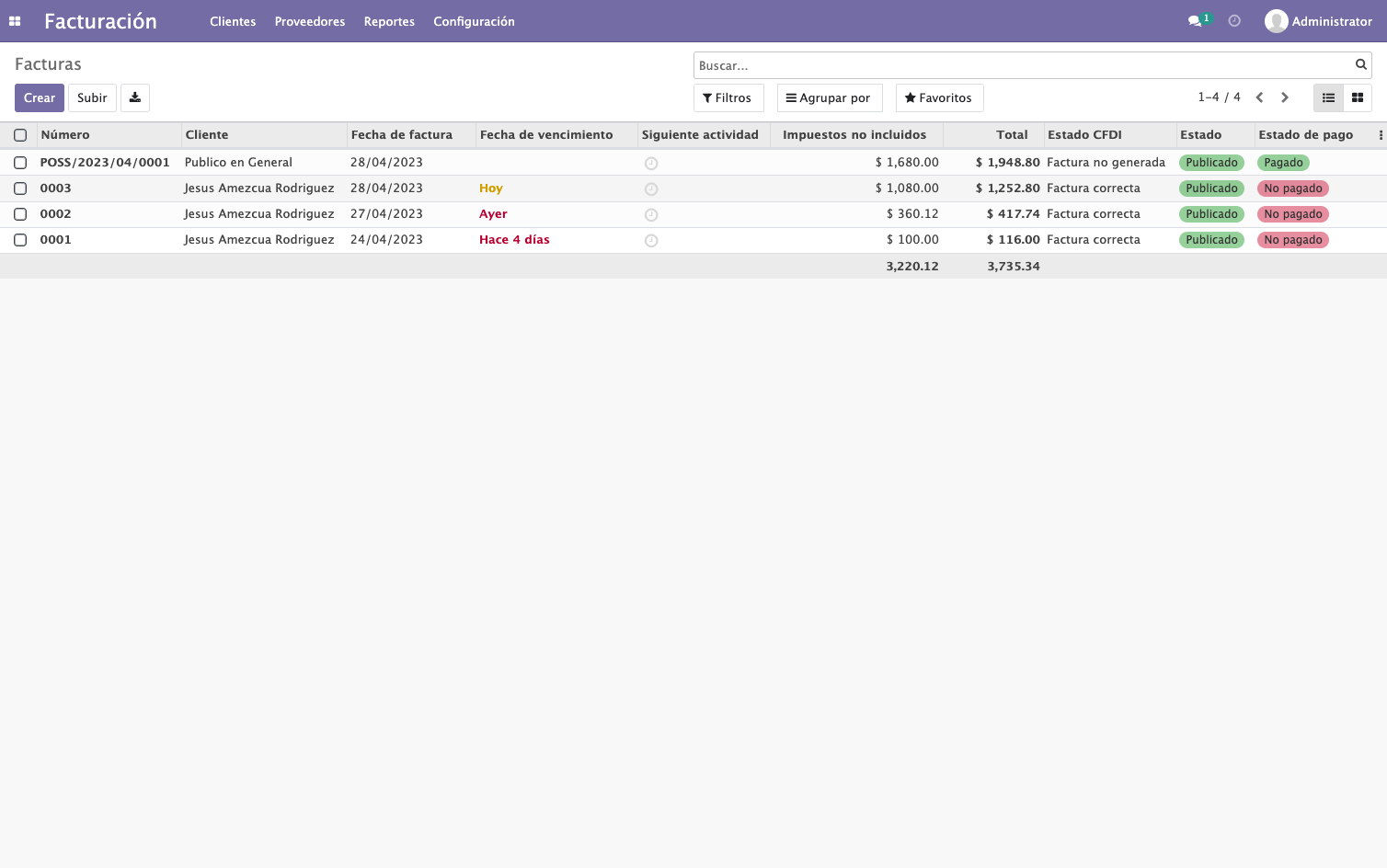Open the Favoritos dropdown
This screenshot has width=1387, height=868.
click(940, 97)
